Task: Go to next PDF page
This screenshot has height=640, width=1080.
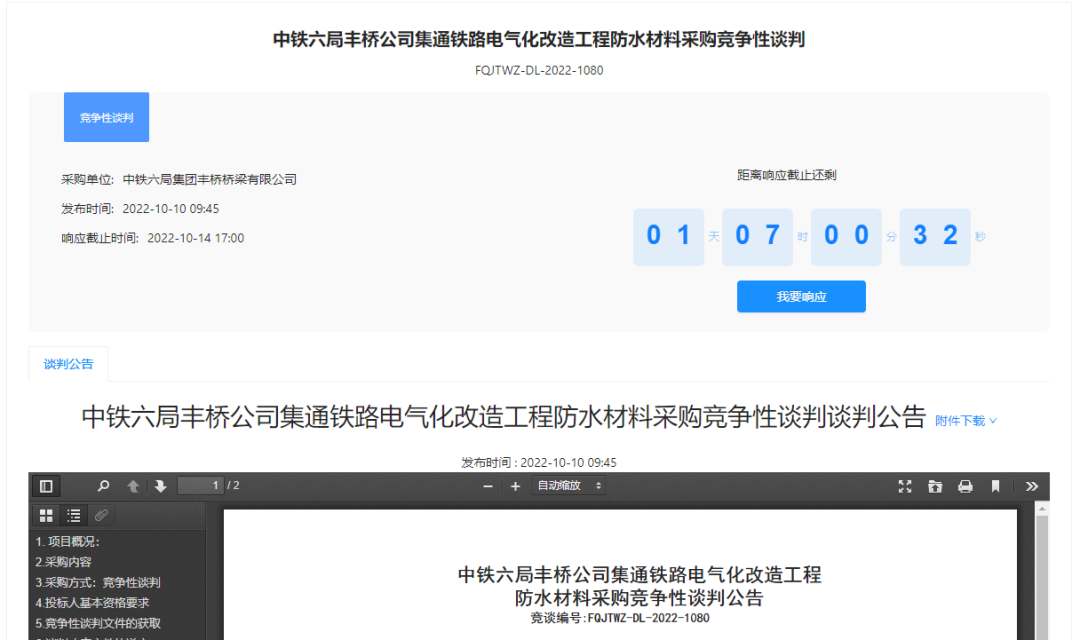Action: point(160,486)
